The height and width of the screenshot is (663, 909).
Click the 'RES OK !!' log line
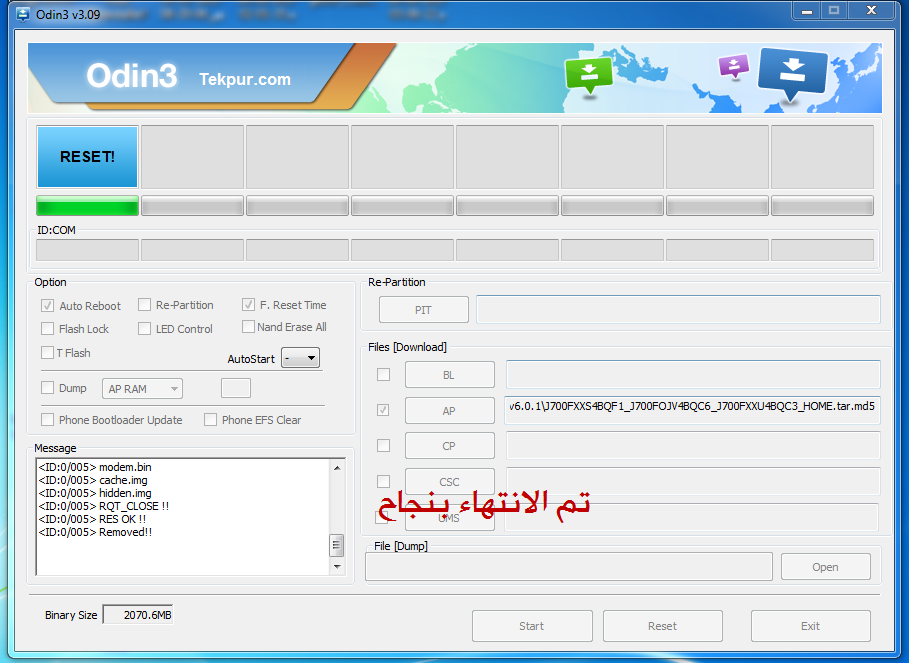(92, 519)
